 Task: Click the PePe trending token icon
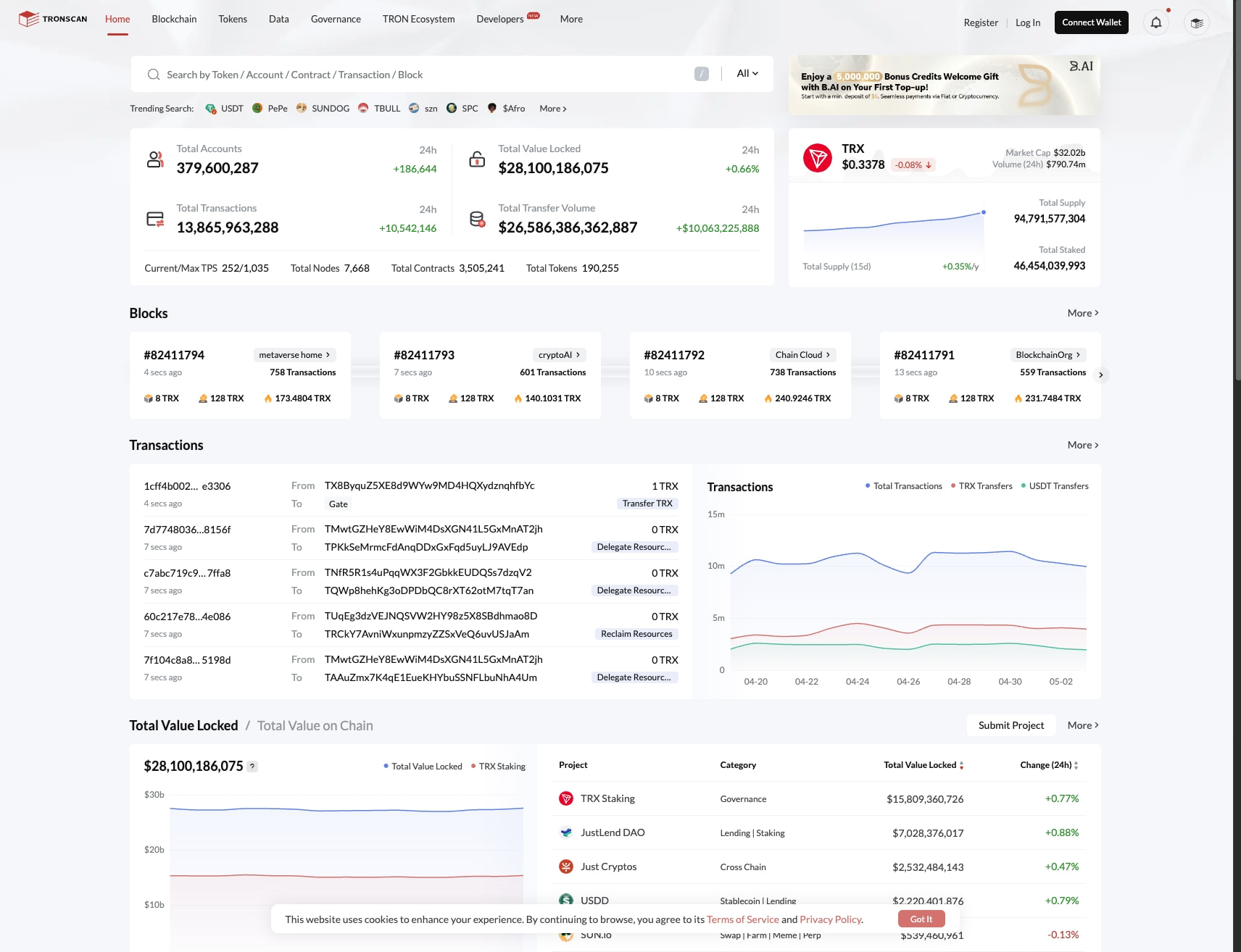pyautogui.click(x=257, y=108)
